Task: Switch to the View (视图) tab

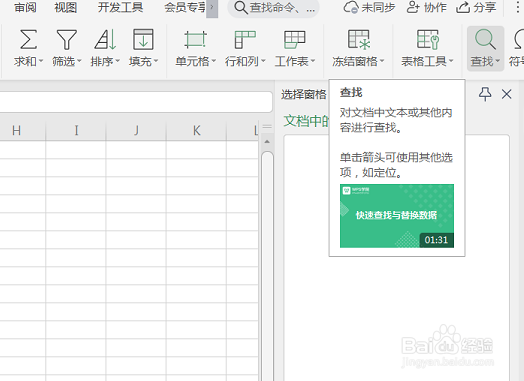Action: pyautogui.click(x=66, y=7)
